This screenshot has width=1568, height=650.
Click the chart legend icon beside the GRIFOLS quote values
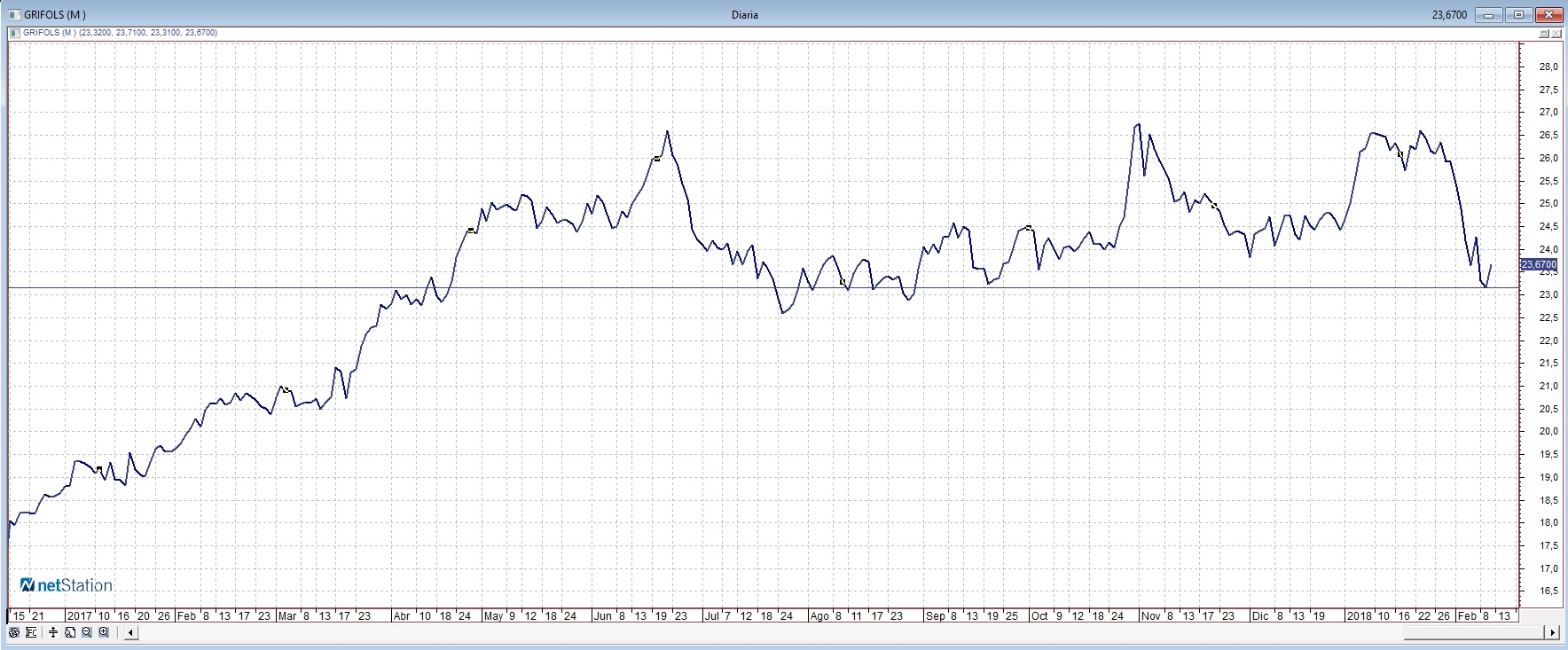click(x=14, y=33)
